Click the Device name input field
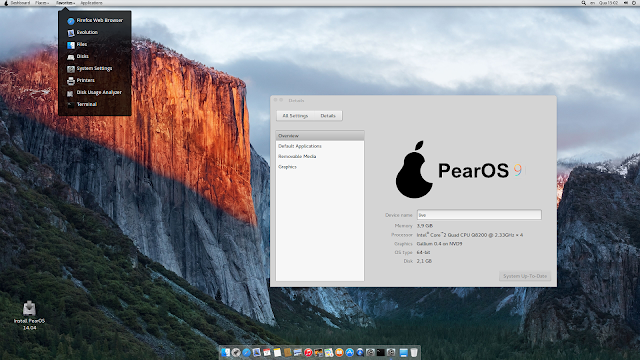Image resolution: width=640 pixels, height=360 pixels. click(x=479, y=215)
